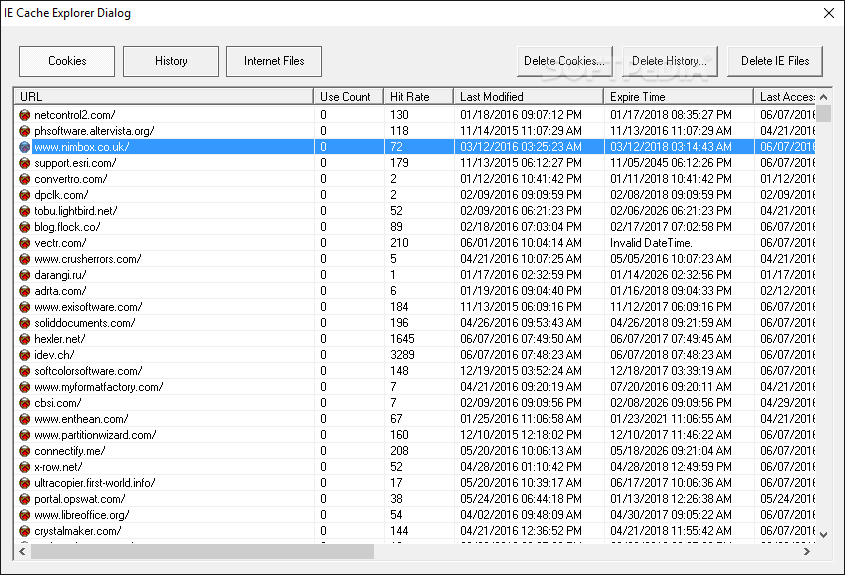Click hit rate value 210

pyautogui.click(x=399, y=243)
